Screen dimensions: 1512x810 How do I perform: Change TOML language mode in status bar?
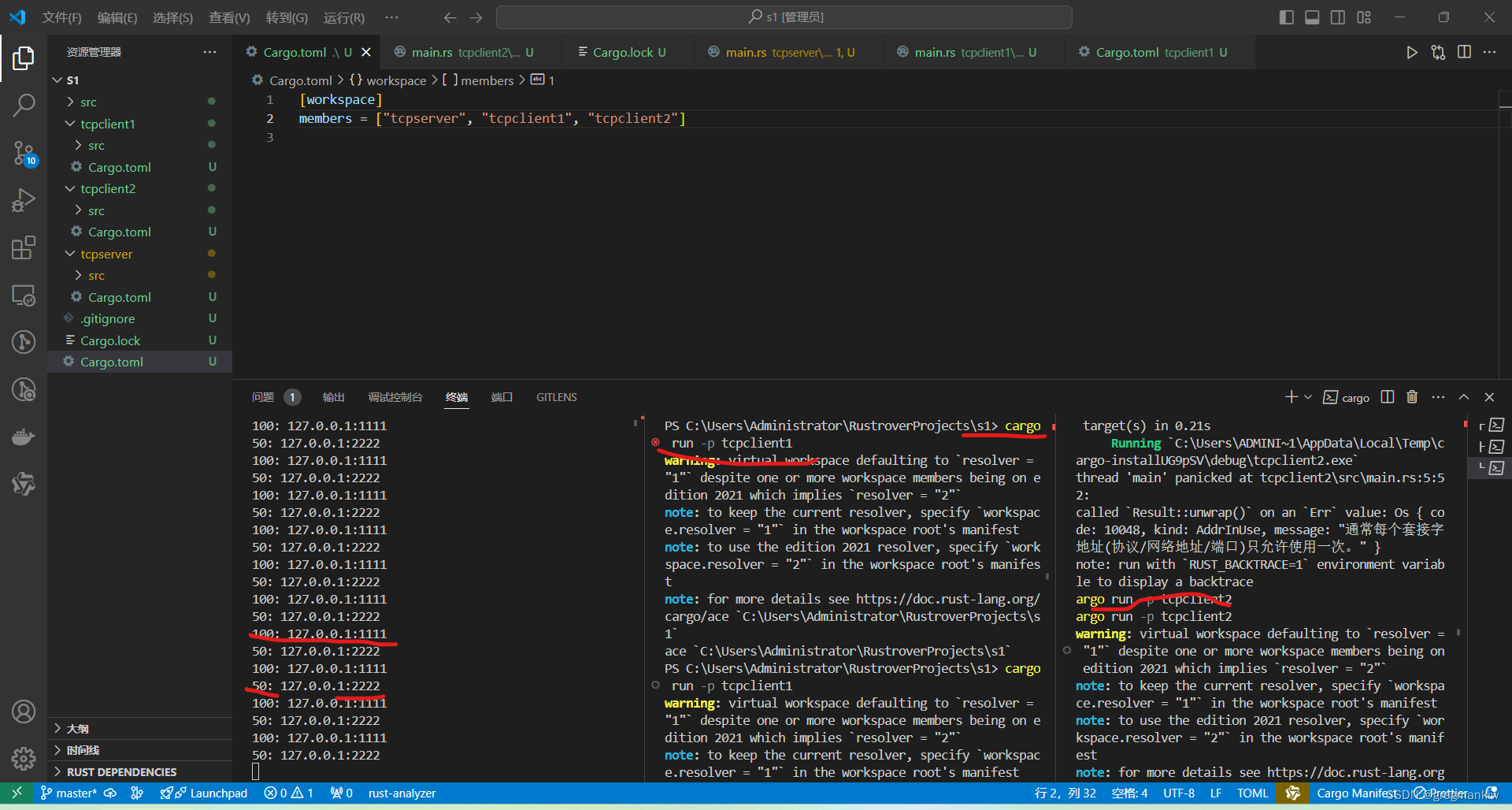coord(1253,793)
